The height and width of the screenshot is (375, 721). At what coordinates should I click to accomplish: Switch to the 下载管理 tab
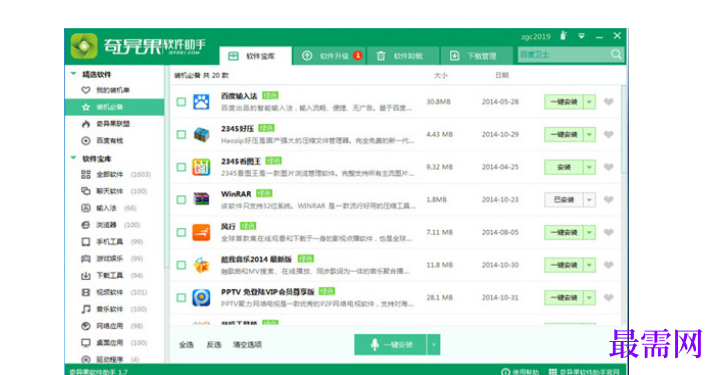(x=476, y=56)
